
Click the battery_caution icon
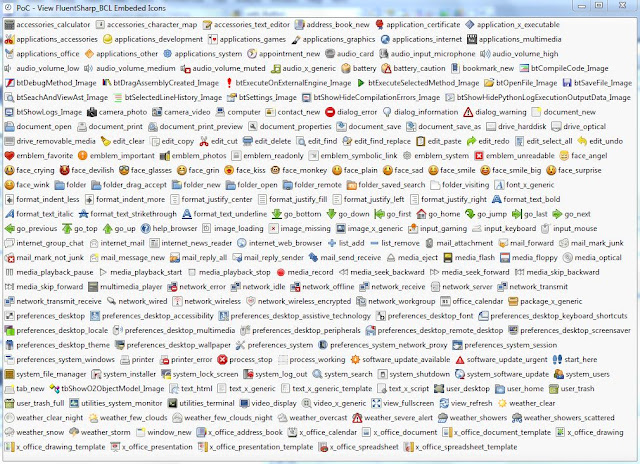click(386, 69)
